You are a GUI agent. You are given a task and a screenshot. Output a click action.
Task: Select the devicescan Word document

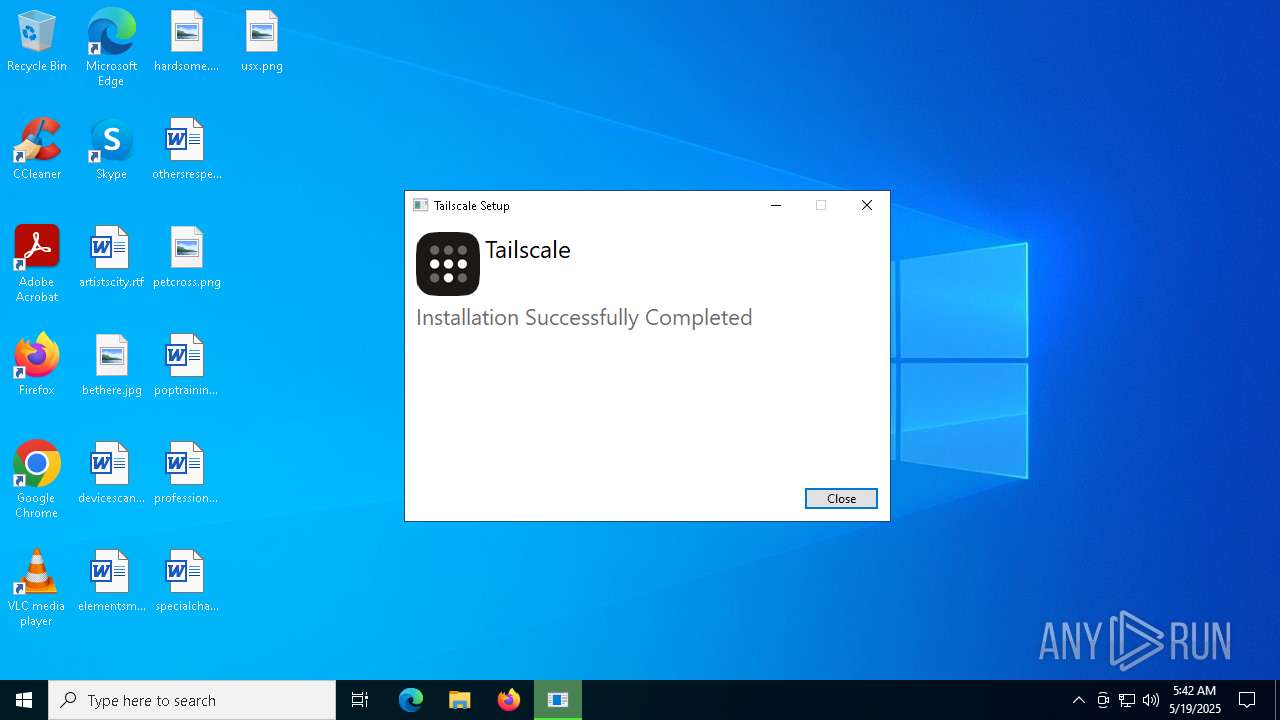tap(111, 473)
